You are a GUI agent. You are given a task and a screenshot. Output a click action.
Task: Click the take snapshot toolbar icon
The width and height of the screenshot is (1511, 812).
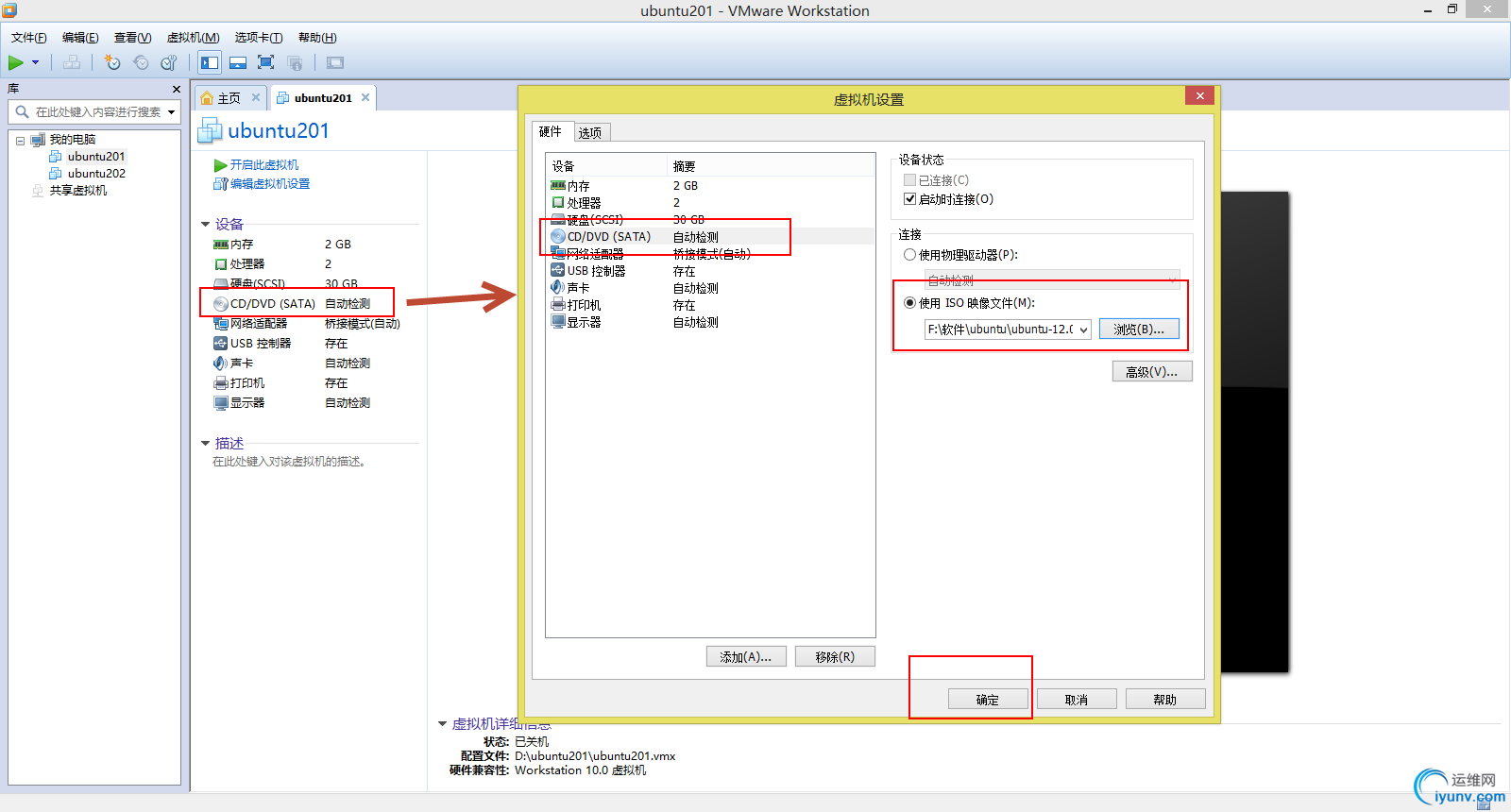coord(112,62)
